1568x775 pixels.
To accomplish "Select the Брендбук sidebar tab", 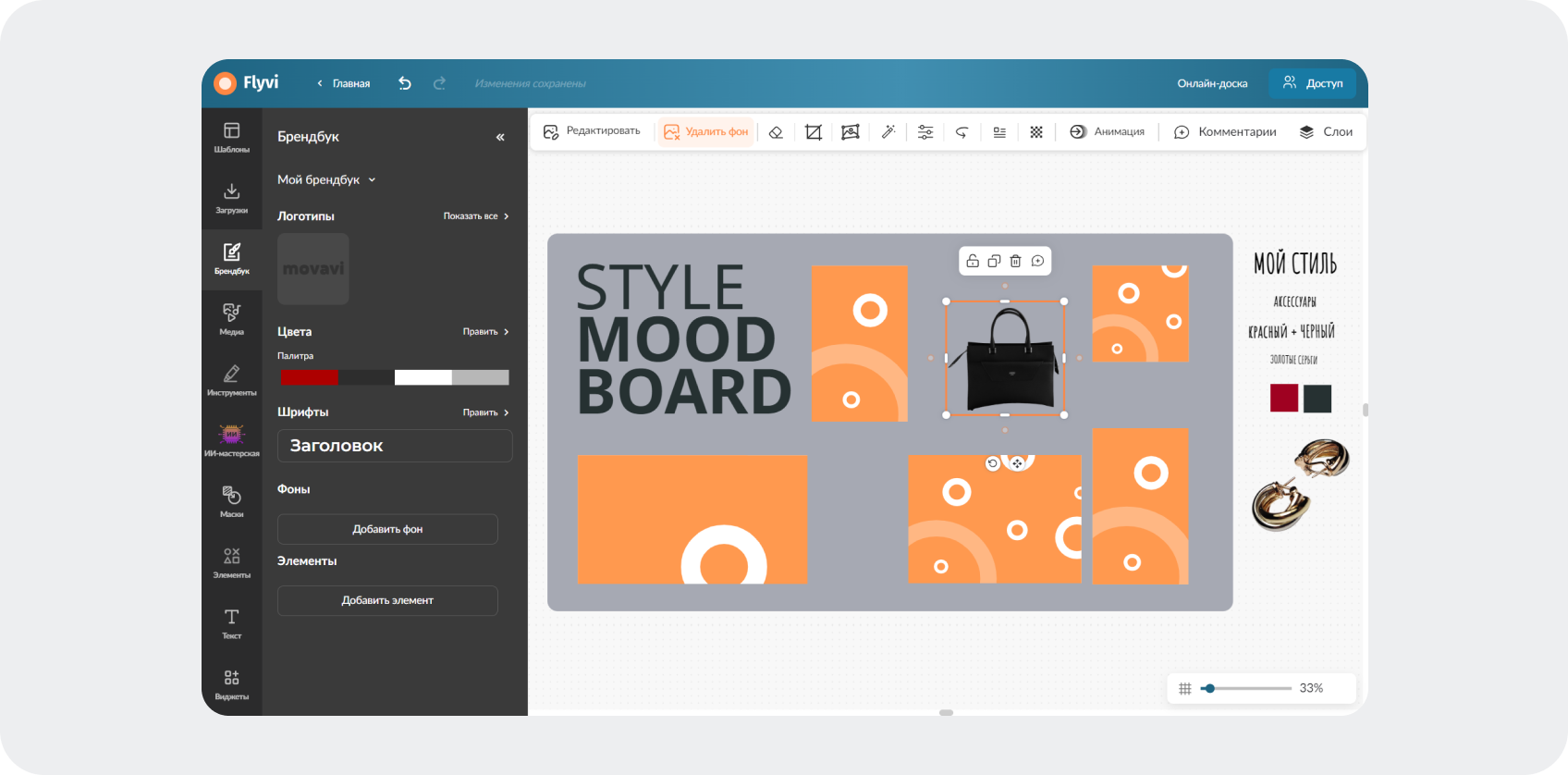I will tap(231, 259).
